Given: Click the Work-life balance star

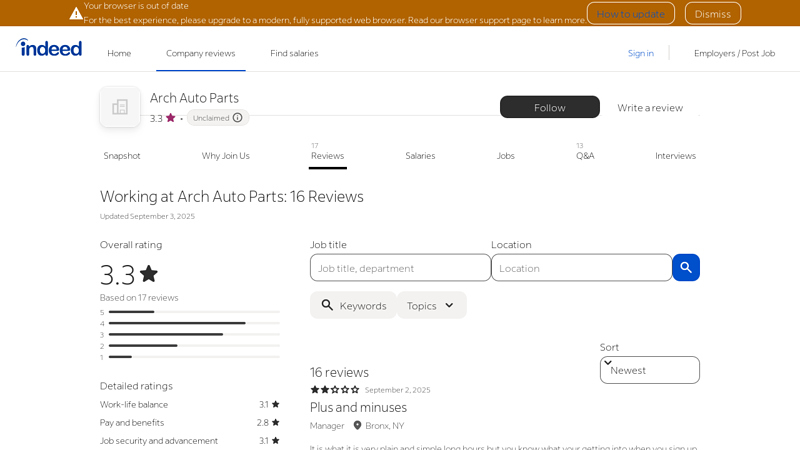Looking at the screenshot, I should [x=276, y=404].
